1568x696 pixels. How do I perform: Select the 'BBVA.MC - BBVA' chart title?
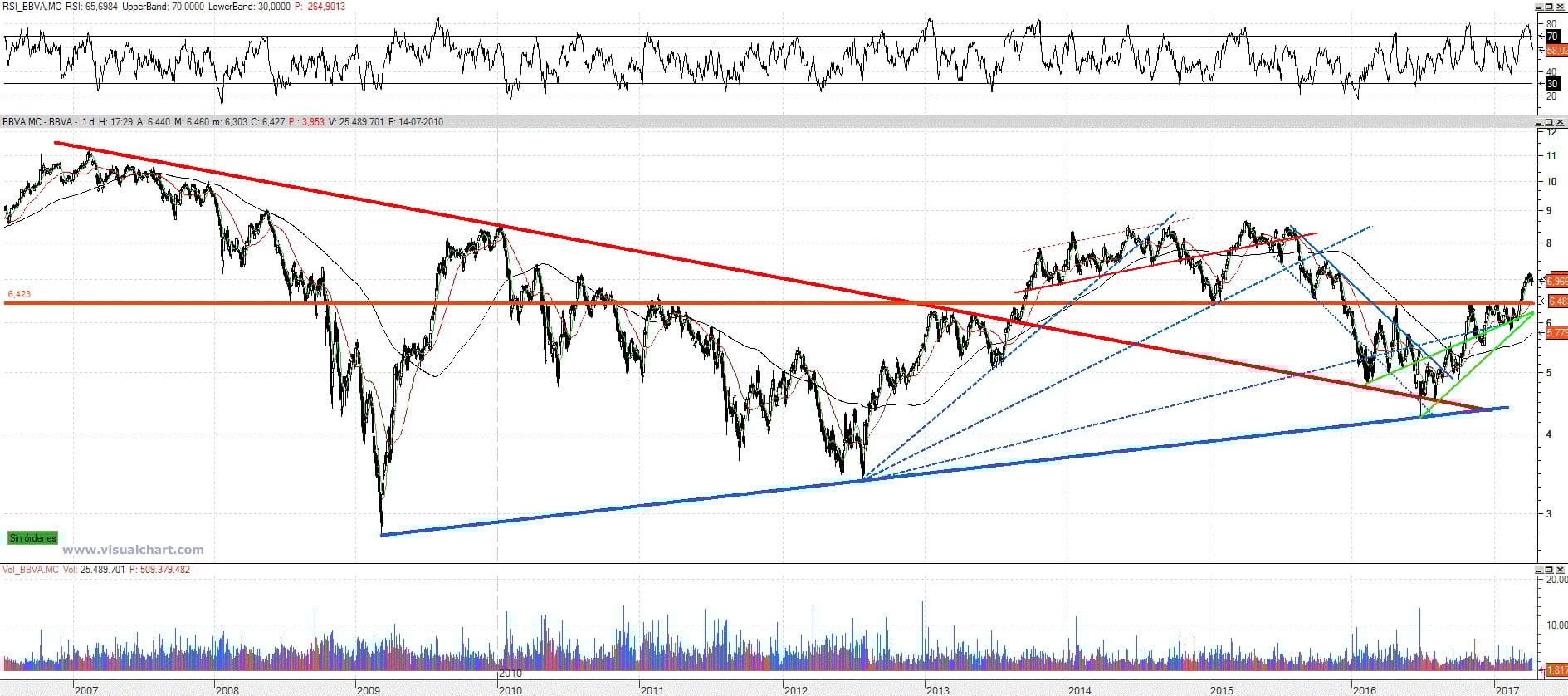pos(38,122)
